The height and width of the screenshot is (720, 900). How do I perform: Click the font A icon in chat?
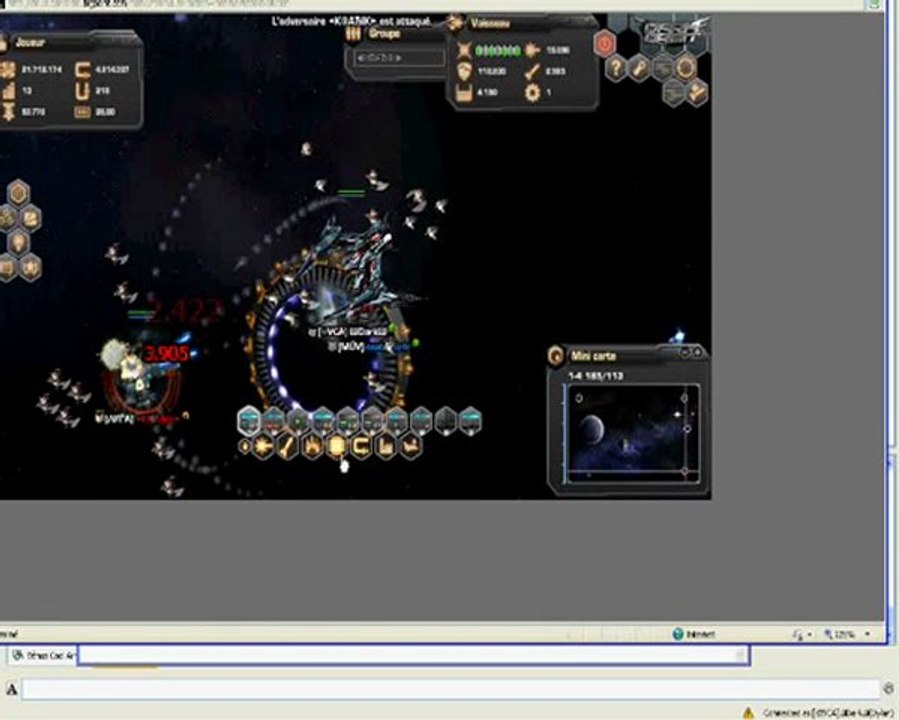(11, 689)
